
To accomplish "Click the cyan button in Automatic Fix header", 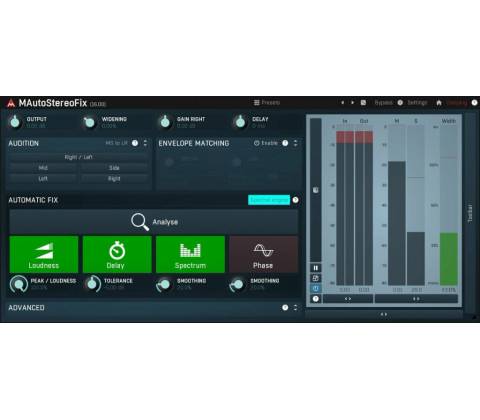I will click(x=269, y=200).
